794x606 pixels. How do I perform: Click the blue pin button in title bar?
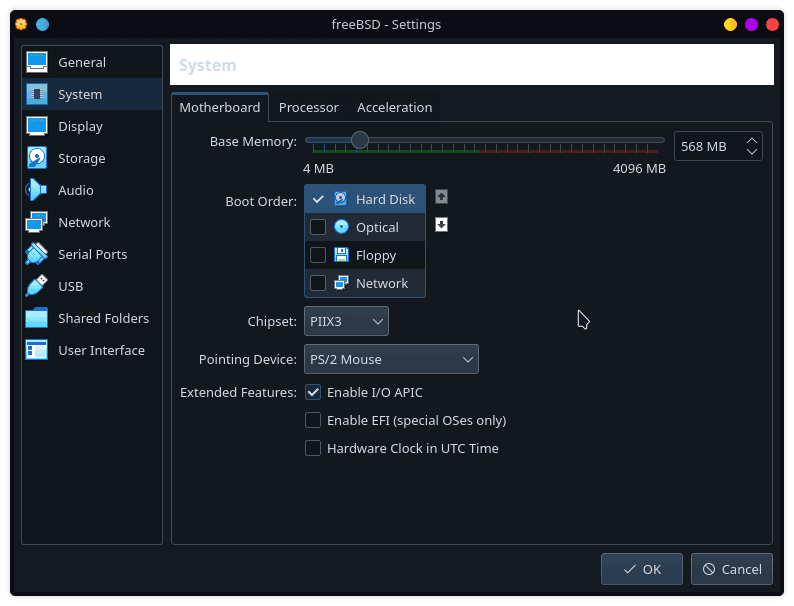pos(43,24)
